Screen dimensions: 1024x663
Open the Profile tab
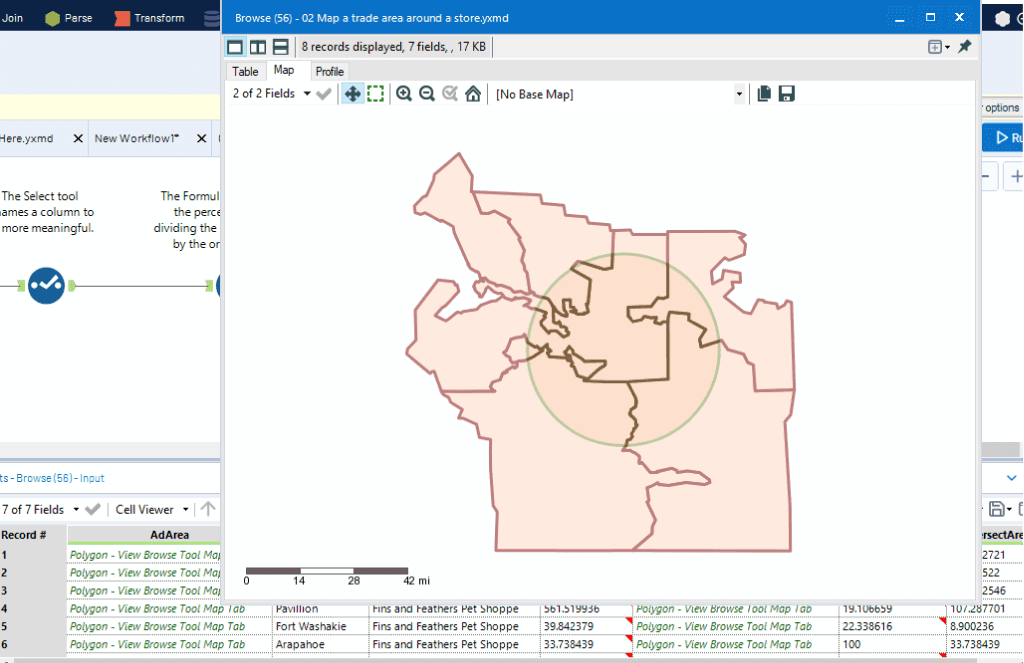pyautogui.click(x=329, y=71)
